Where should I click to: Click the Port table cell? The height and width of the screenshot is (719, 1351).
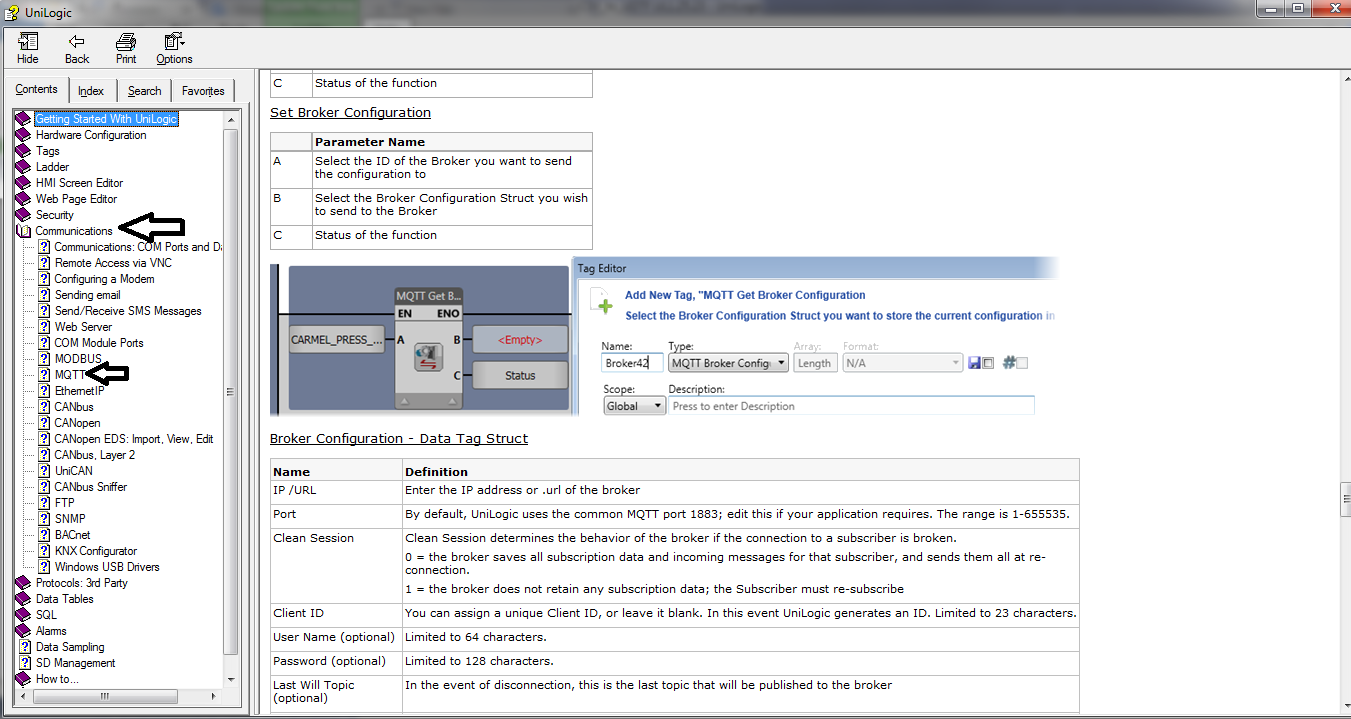pyautogui.click(x=336, y=515)
